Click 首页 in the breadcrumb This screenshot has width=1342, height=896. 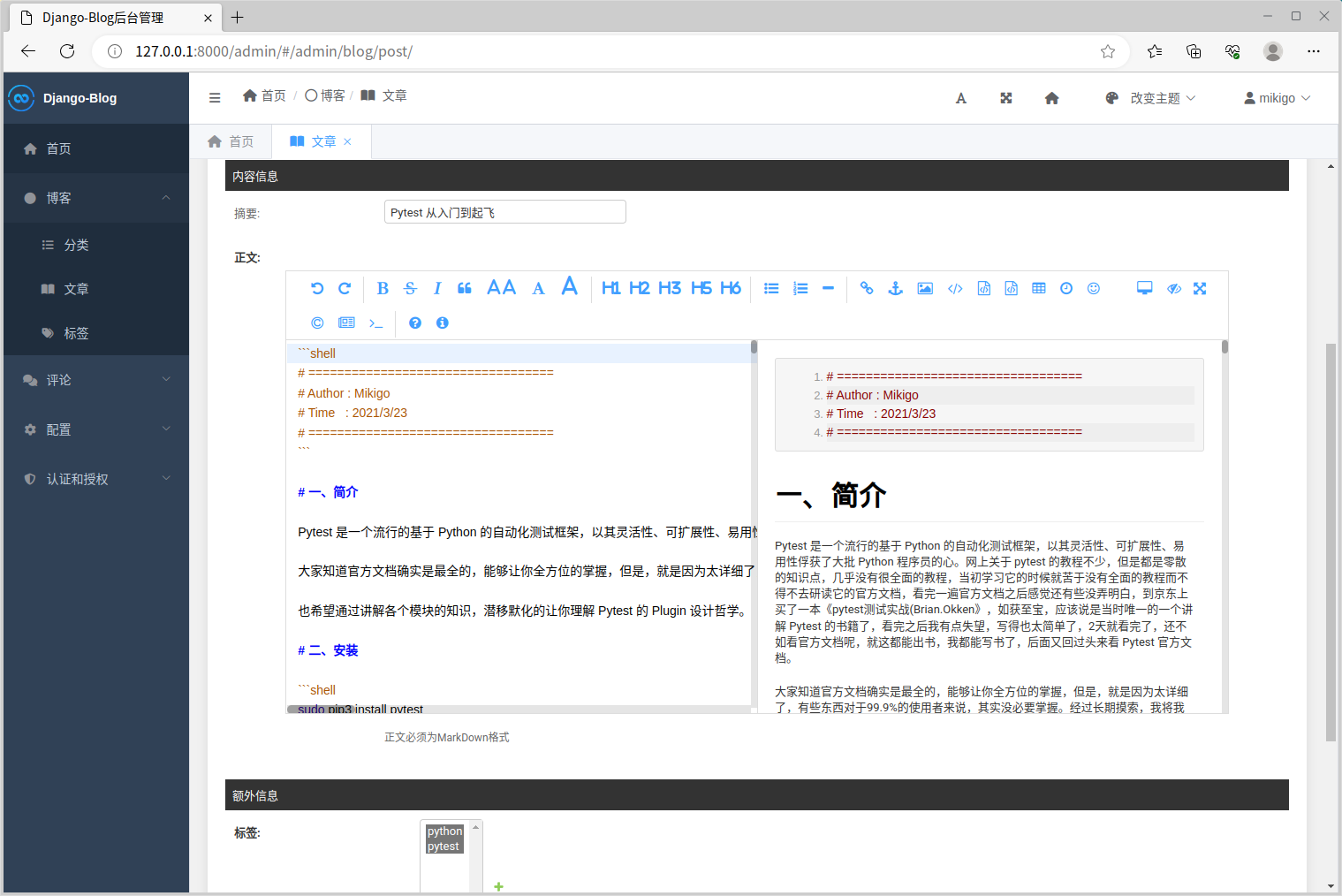[x=264, y=95]
